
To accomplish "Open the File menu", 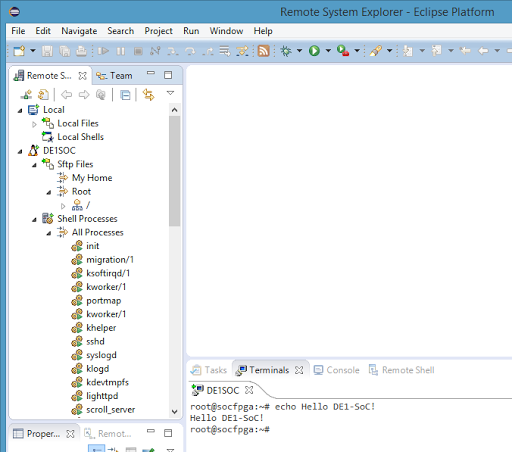I will pos(18,31).
